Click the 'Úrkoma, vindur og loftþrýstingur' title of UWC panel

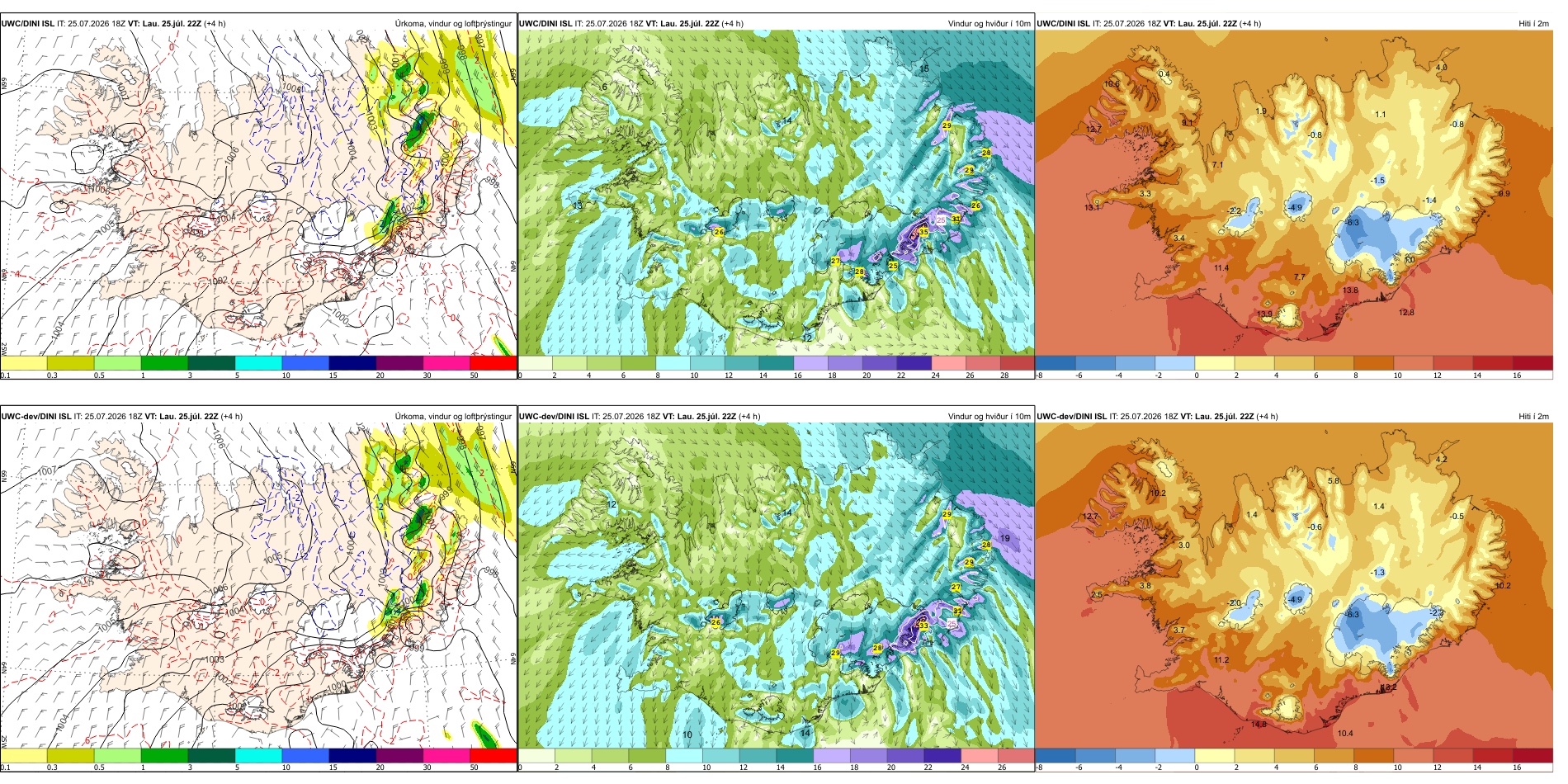pos(453,23)
